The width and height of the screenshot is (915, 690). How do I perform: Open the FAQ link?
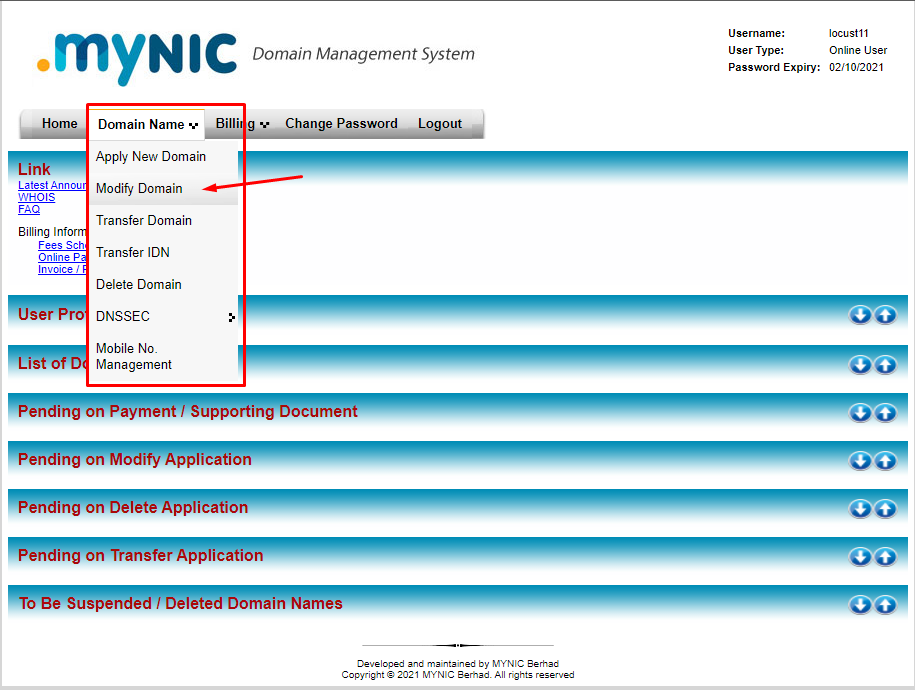tap(29, 209)
